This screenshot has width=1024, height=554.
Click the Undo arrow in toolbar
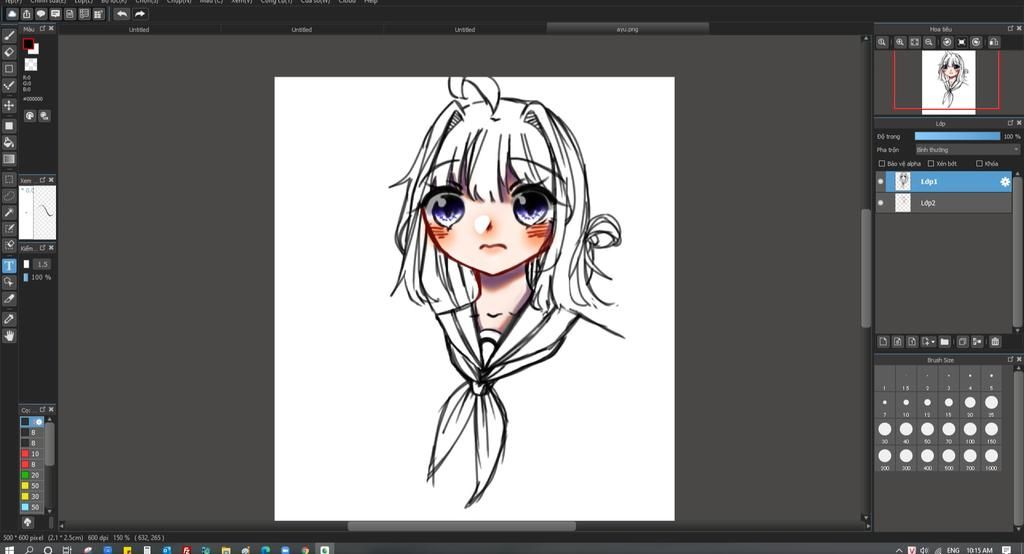tap(121, 14)
